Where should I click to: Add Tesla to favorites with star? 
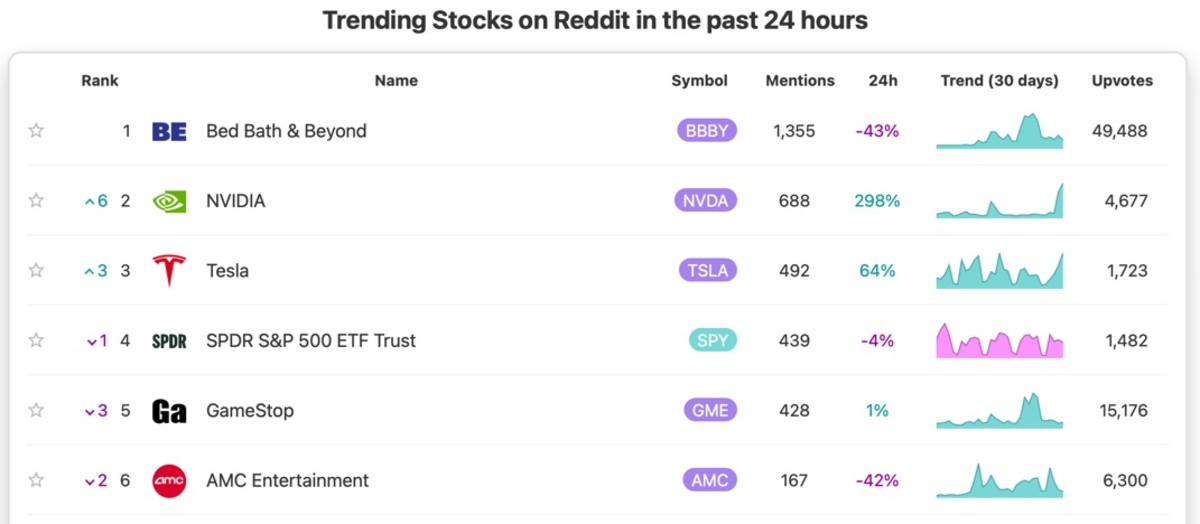coord(36,271)
